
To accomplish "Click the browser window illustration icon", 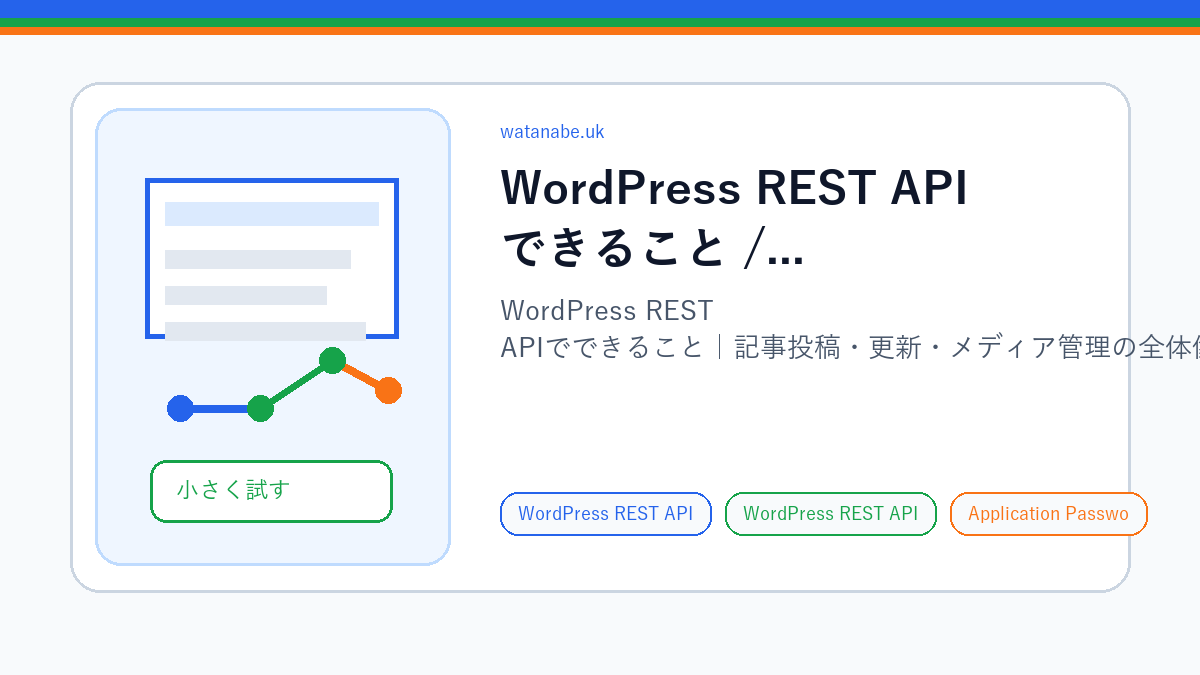I will pos(272,259).
